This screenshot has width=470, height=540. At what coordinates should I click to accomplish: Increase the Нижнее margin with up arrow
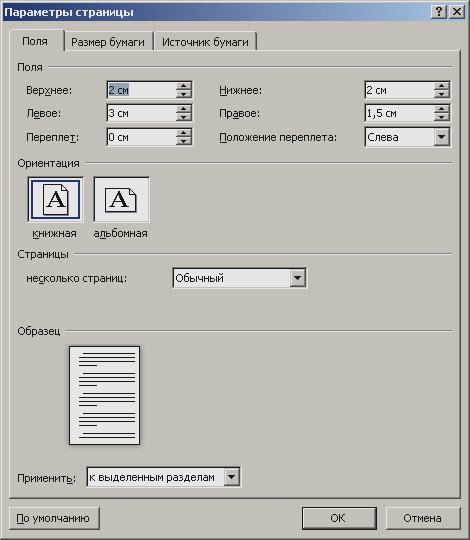441,86
